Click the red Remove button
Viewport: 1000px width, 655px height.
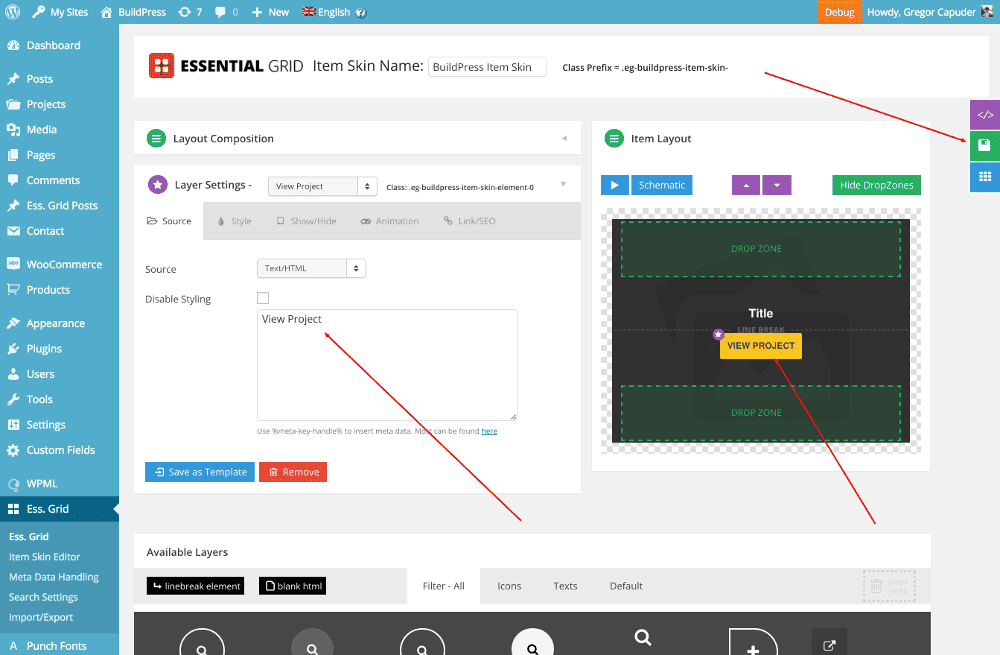(x=293, y=472)
